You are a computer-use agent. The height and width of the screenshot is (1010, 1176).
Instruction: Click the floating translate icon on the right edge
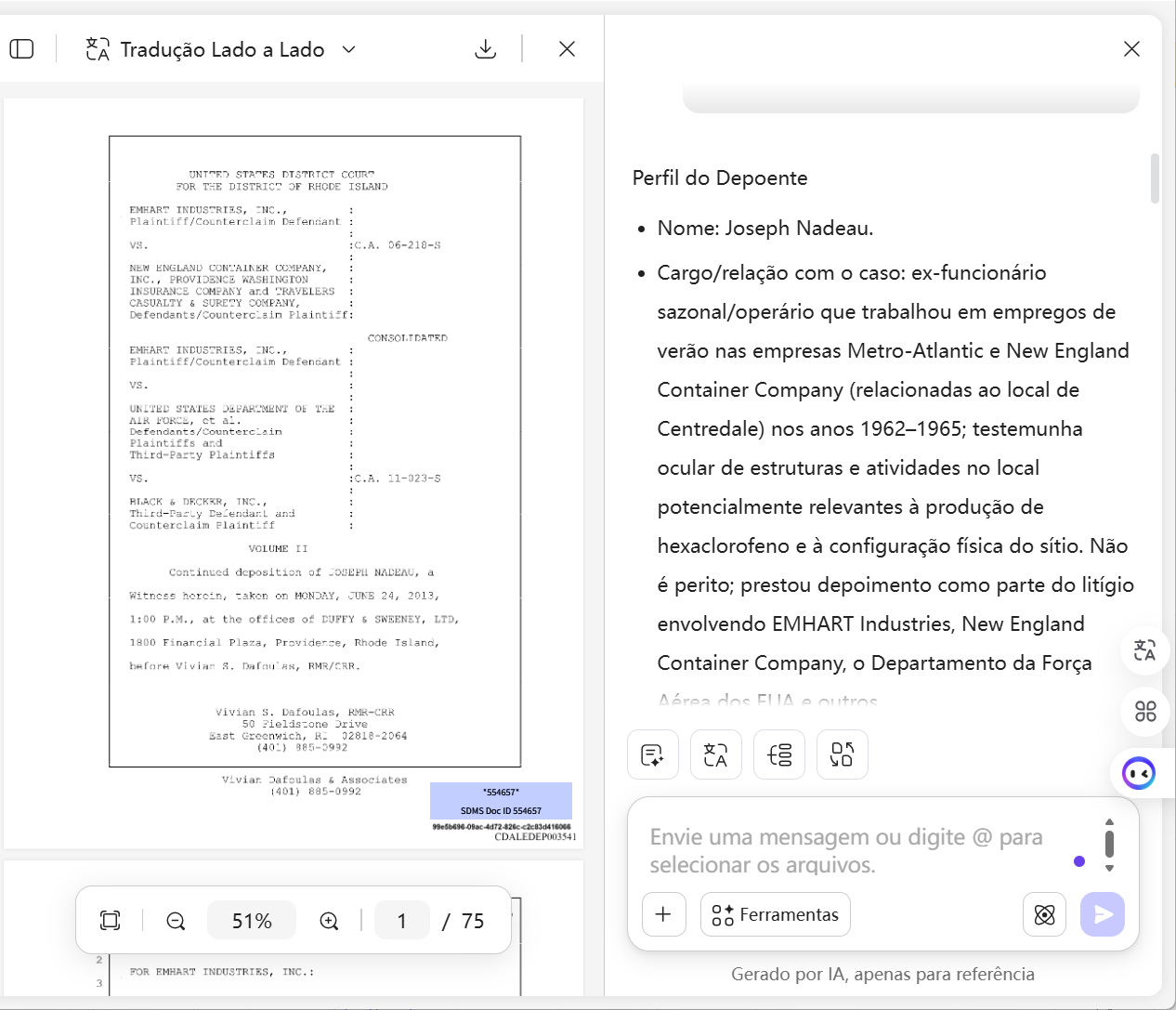coord(1144,650)
